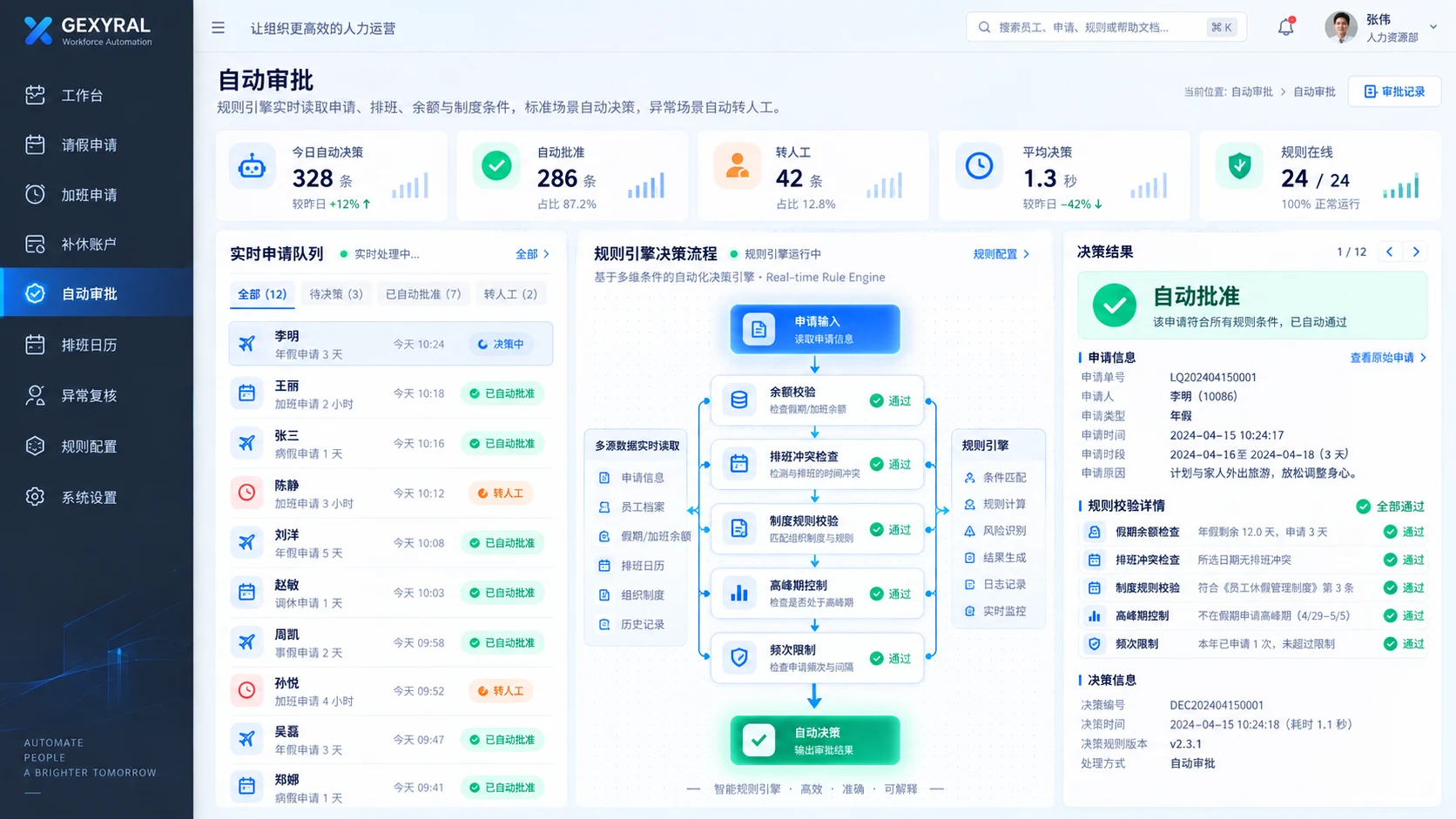
Task: Click the shield icon in 频次限制 node
Action: click(739, 658)
